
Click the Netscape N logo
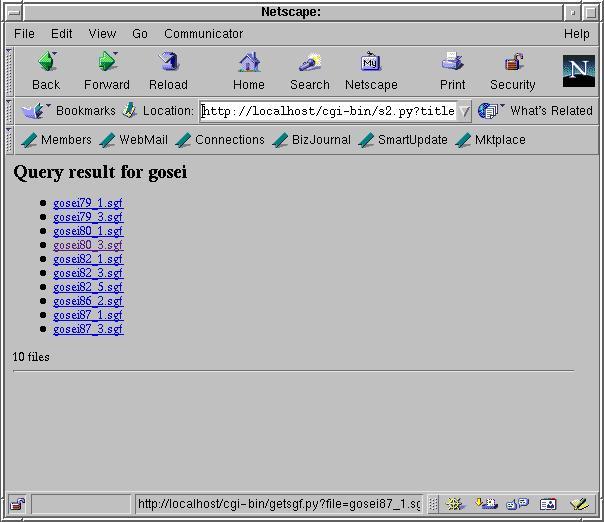coord(578,70)
